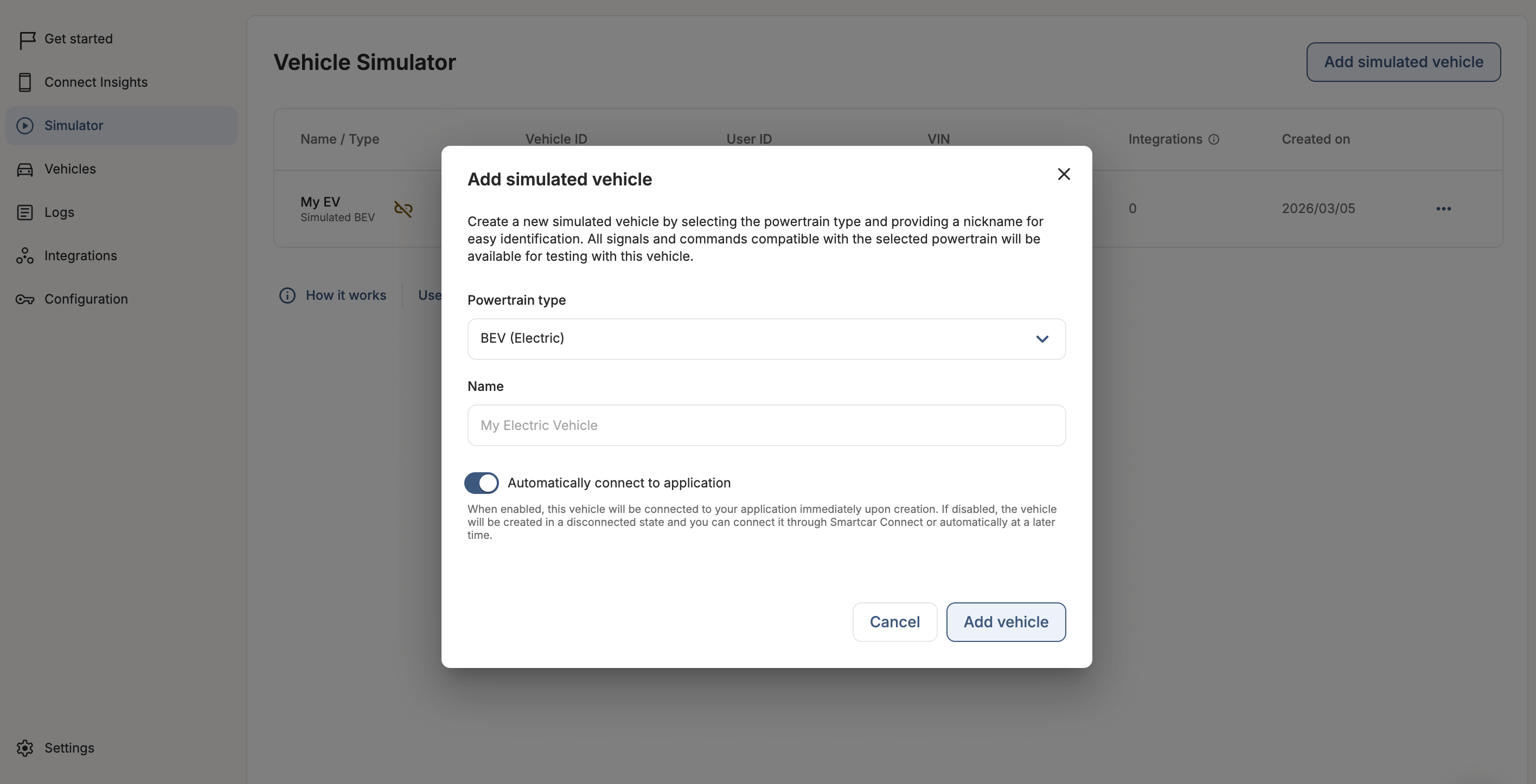Image resolution: width=1536 pixels, height=784 pixels.
Task: Click the Name field to enter a nickname
Action: click(x=766, y=425)
